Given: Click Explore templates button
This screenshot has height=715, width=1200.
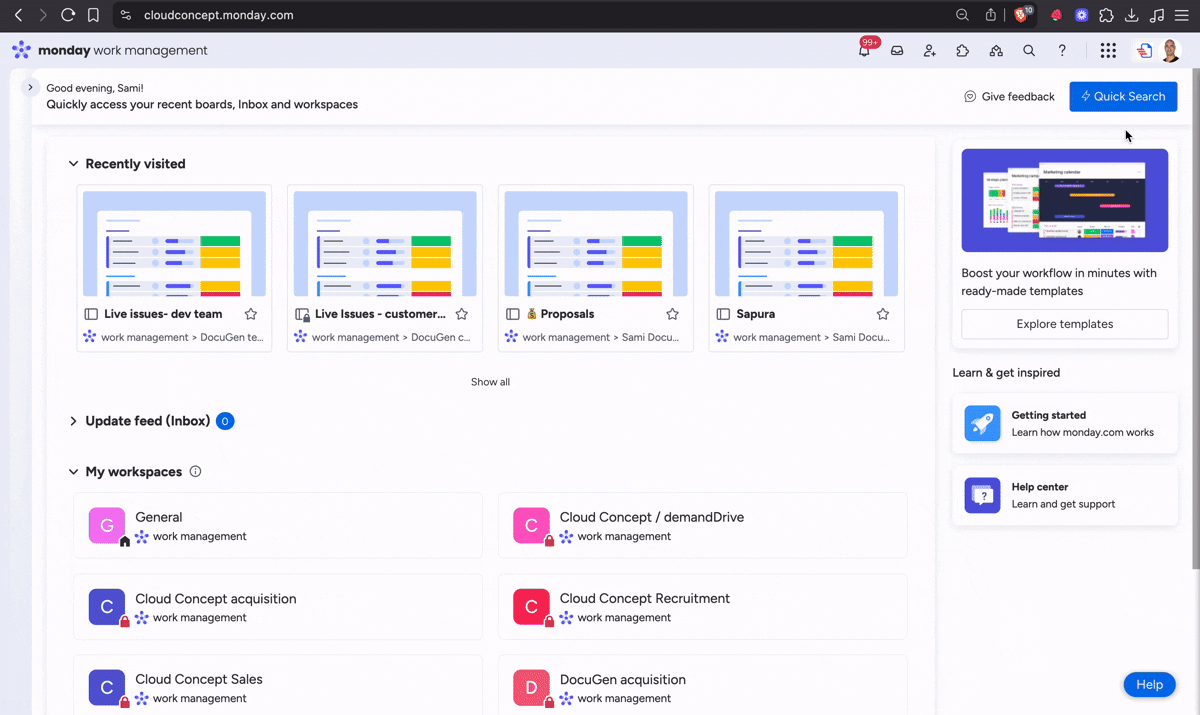Looking at the screenshot, I should point(1064,324).
